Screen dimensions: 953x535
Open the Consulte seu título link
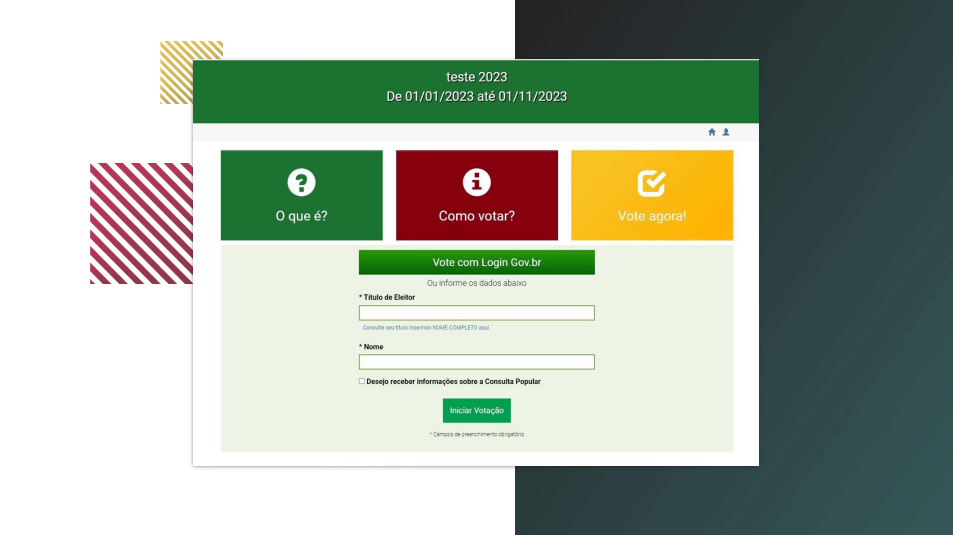[425, 328]
